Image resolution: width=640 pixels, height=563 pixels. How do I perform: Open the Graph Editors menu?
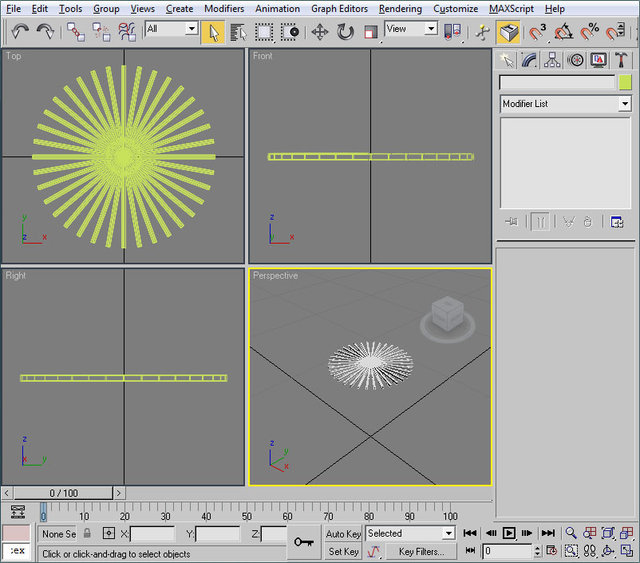[x=339, y=9]
